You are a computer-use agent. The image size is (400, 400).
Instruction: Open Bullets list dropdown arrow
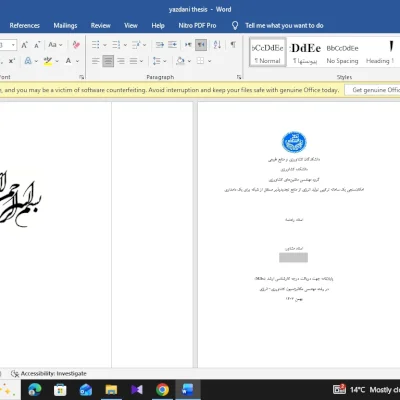click(x=105, y=45)
